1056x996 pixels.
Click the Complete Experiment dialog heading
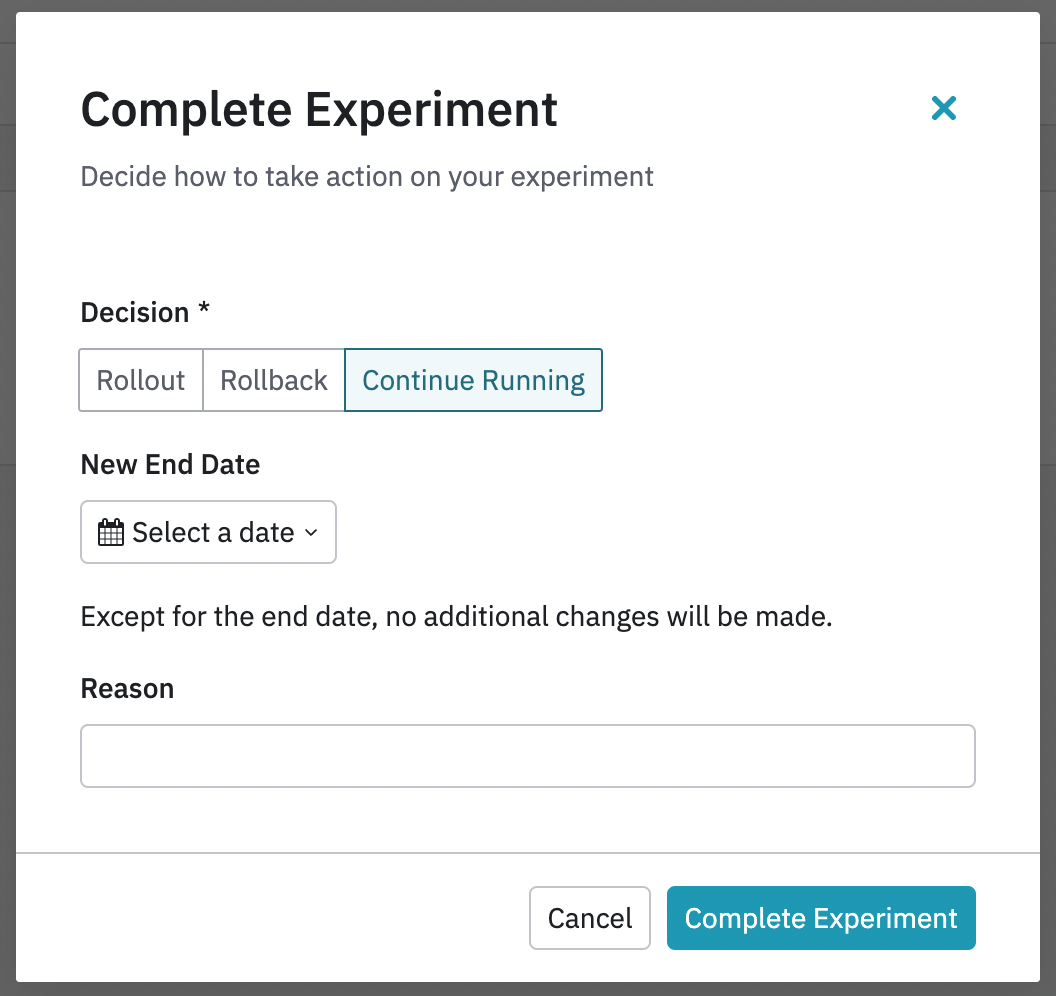319,110
